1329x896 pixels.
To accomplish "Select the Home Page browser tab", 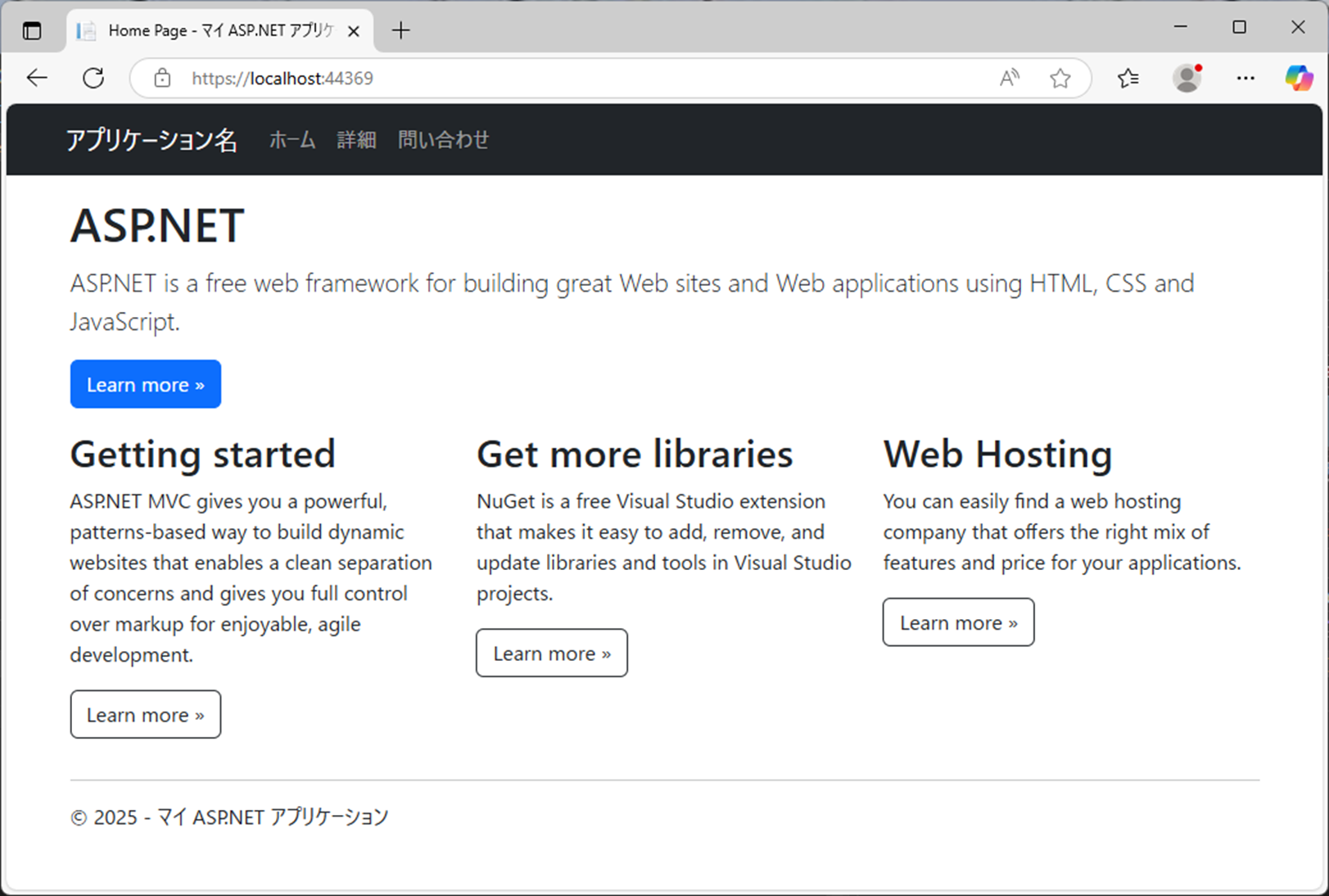I will 205,30.
